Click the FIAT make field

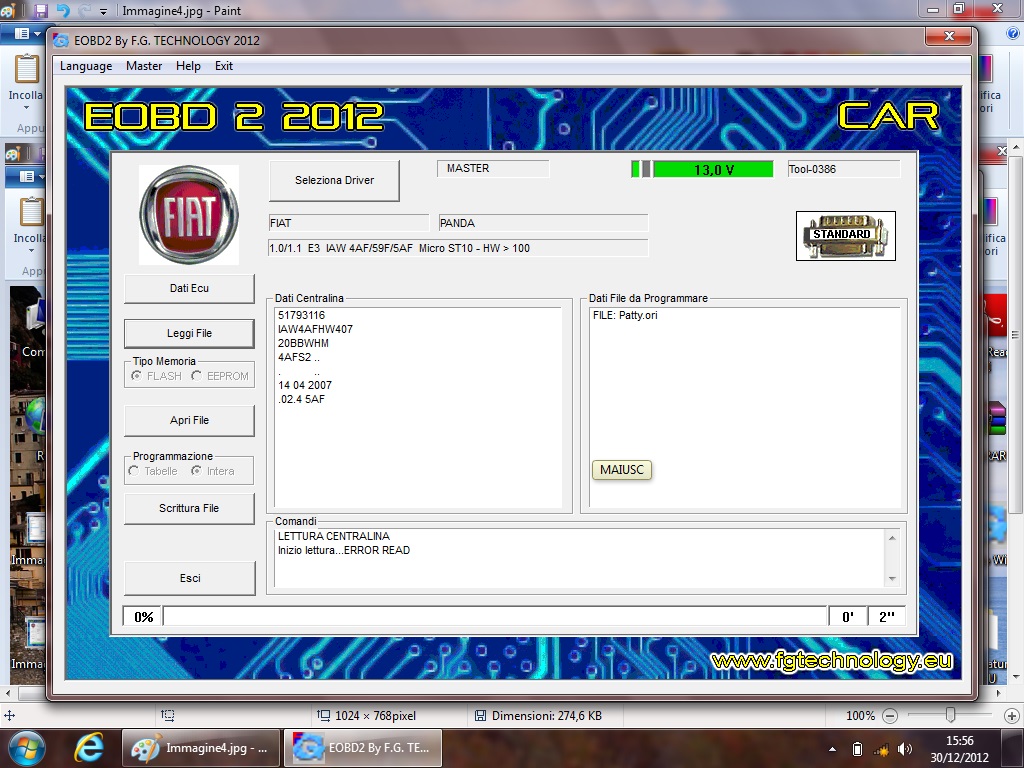click(x=349, y=223)
